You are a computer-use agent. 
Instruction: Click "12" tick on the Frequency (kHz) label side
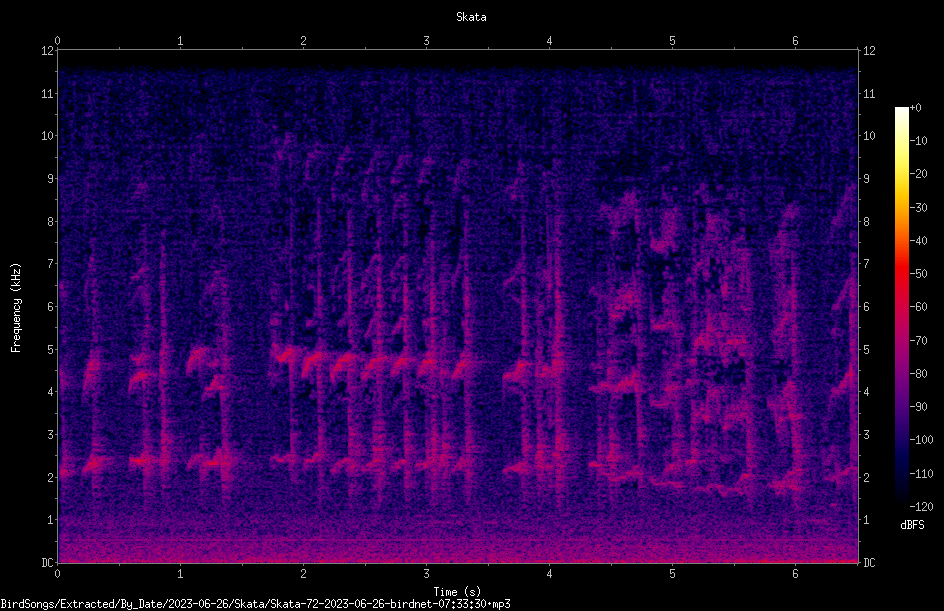point(47,51)
